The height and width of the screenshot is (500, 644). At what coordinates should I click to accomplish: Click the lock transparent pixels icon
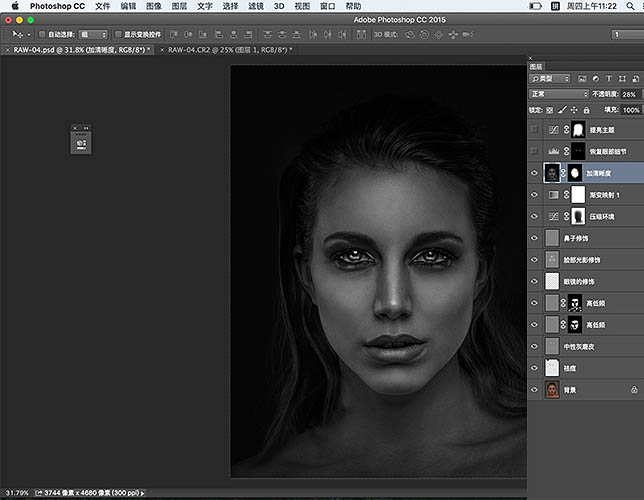click(548, 109)
